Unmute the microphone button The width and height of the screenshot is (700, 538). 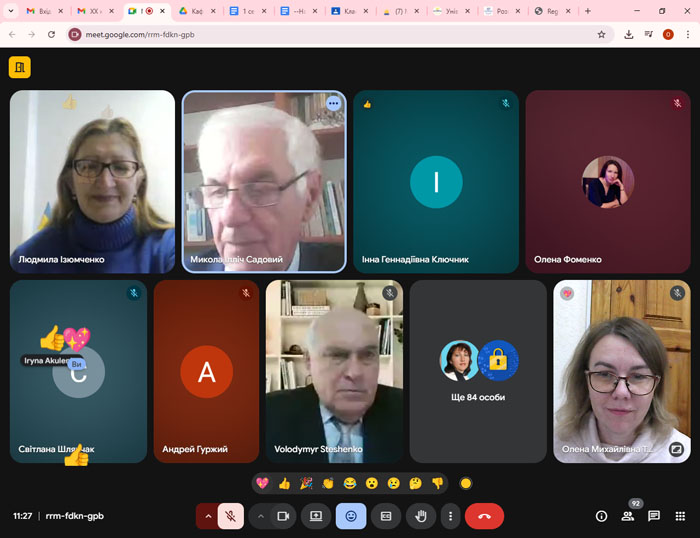(x=231, y=516)
